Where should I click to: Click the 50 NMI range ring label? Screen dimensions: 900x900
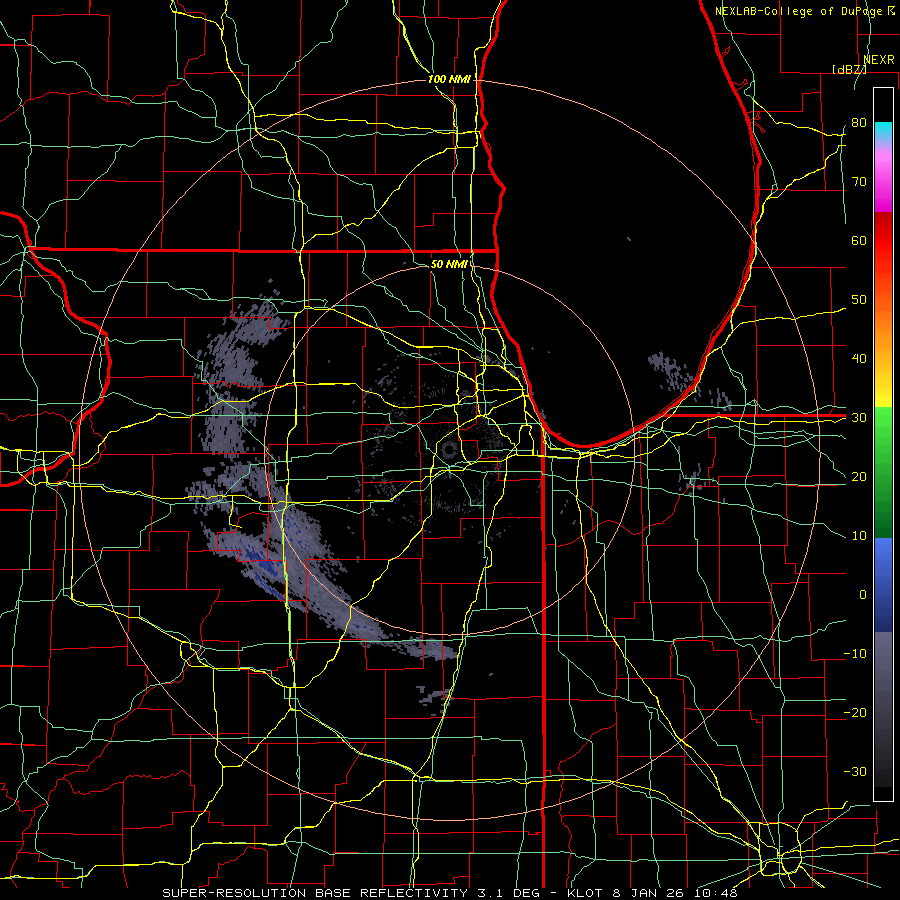449,264
